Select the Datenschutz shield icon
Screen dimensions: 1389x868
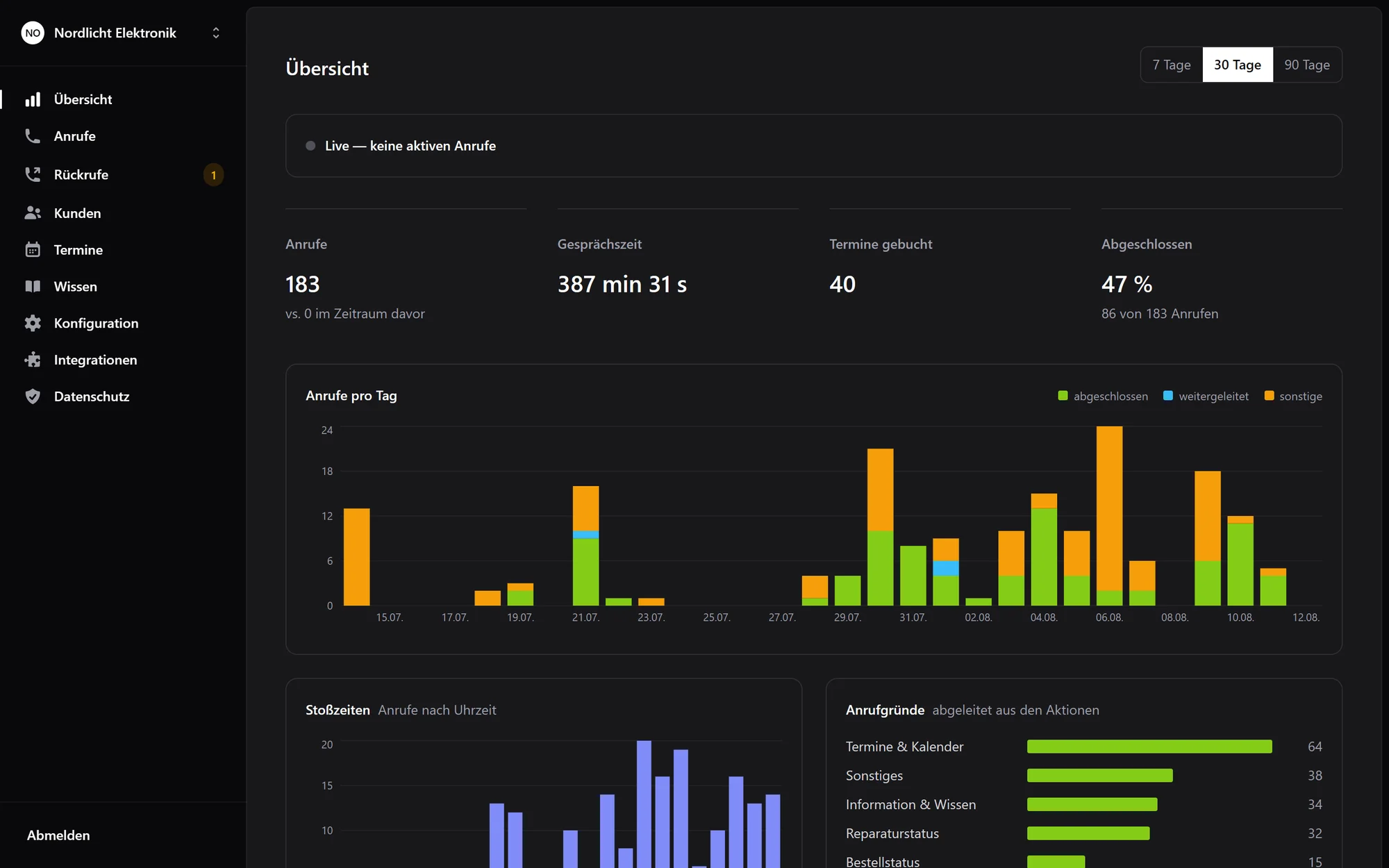(33, 397)
